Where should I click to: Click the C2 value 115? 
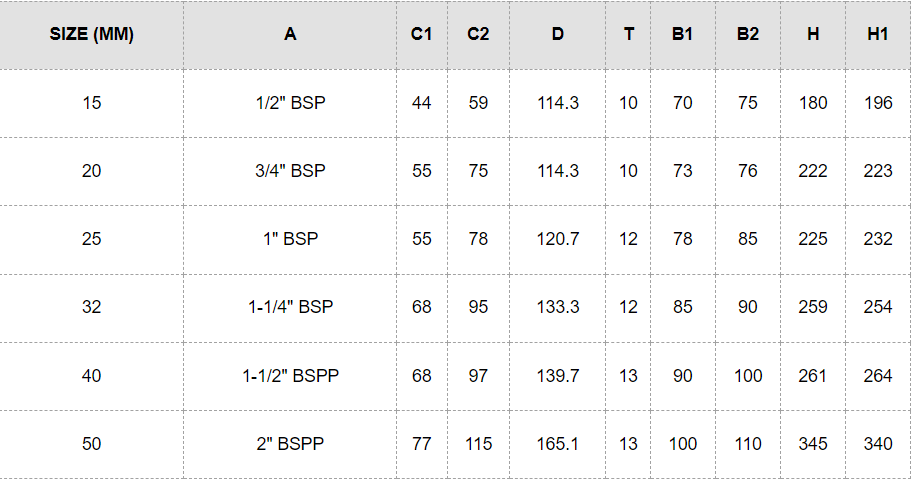[x=478, y=444]
